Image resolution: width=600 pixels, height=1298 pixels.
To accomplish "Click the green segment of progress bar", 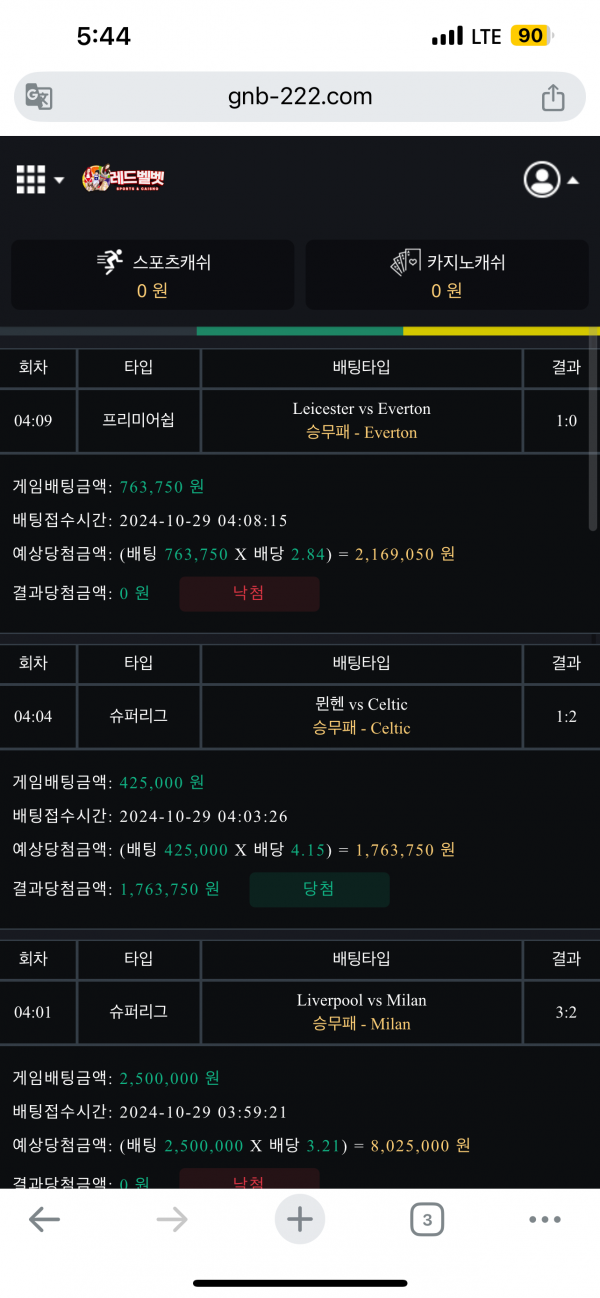I will point(300,331).
